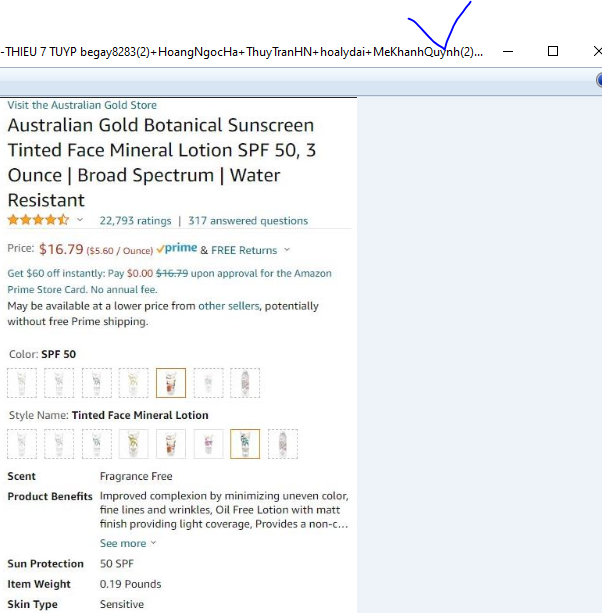Image resolution: width=602 pixels, height=613 pixels.
Task: Open the Visit the Australian Gold Store link
Action: [x=82, y=105]
